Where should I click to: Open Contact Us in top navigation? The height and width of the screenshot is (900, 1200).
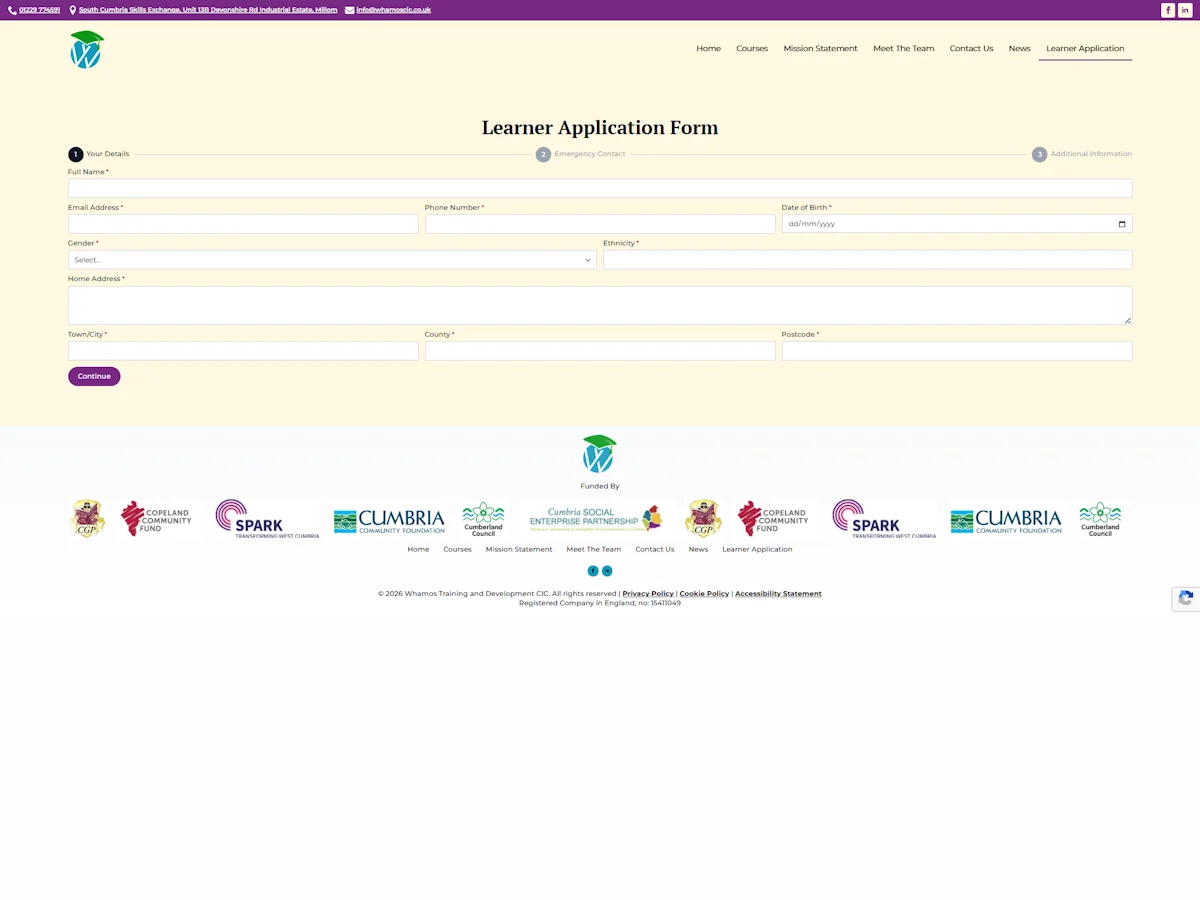[x=971, y=48]
